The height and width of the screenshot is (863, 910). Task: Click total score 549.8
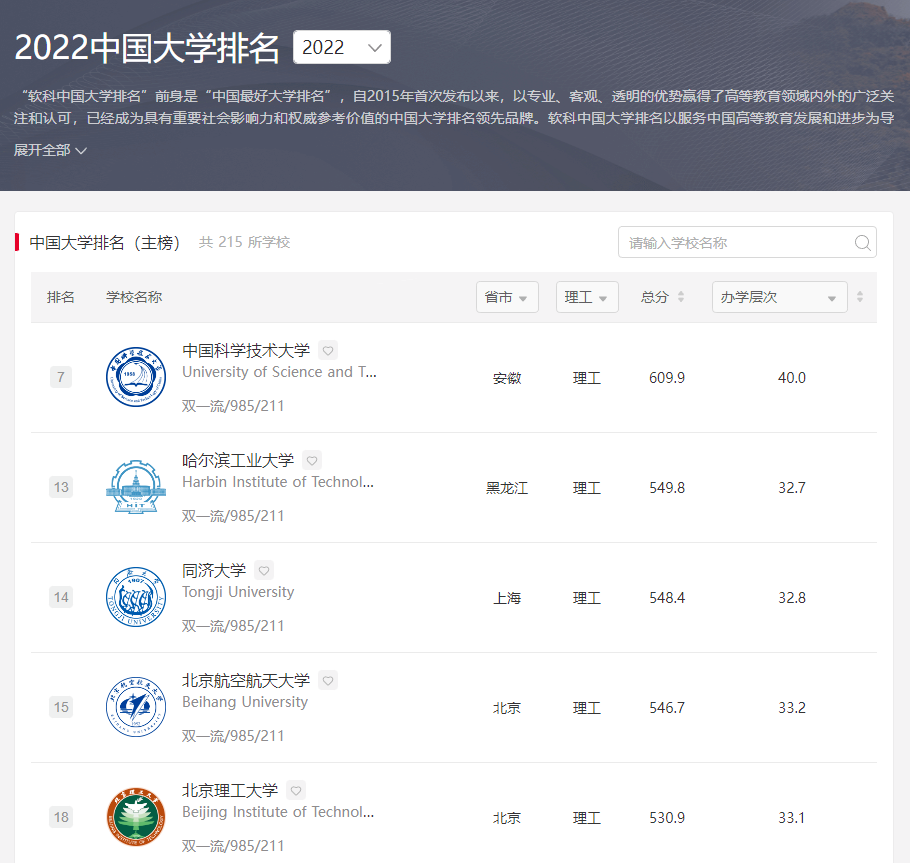(667, 488)
